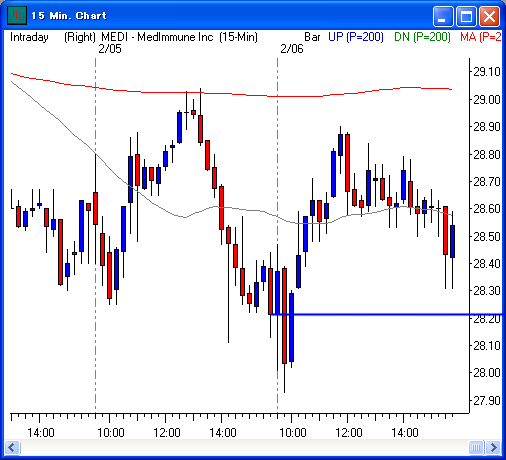Click the chart app icon in title bar

pyautogui.click(x=16, y=16)
